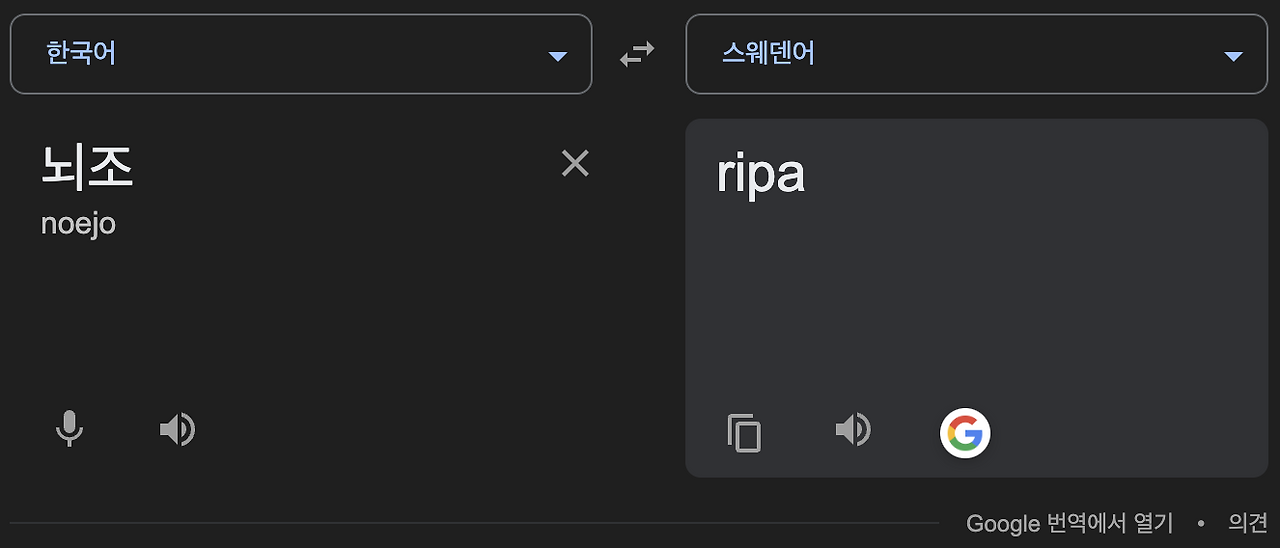The width and height of the screenshot is (1280, 548).
Task: Expand the target language dropdown arrow
Action: pos(1234,56)
